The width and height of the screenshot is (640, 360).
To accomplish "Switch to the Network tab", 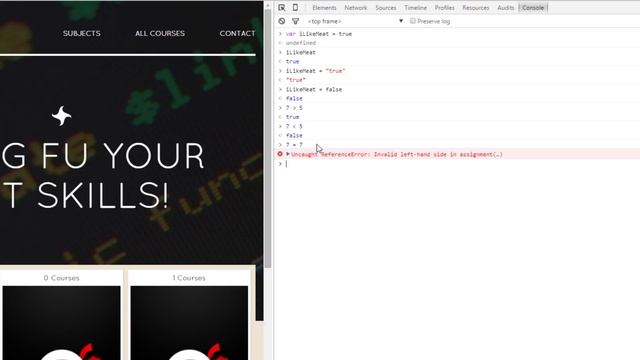I will (x=356, y=8).
